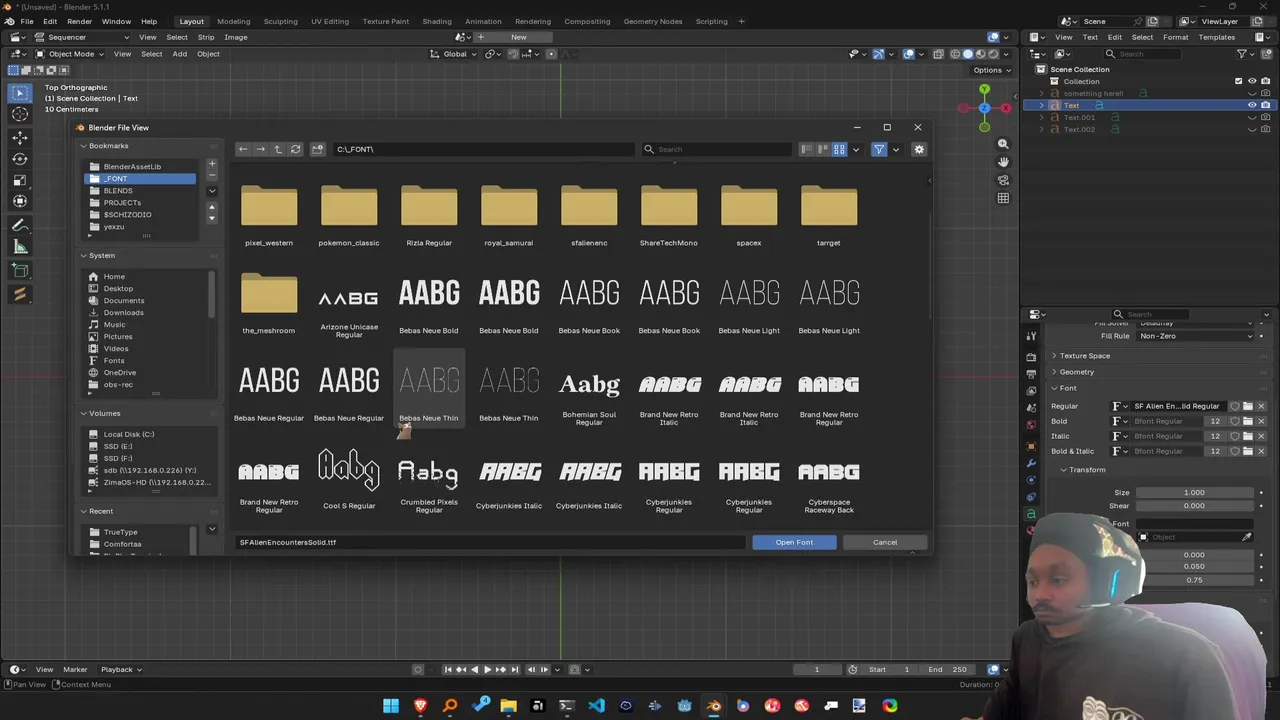Screen dimensions: 1280x720
Task: Open File View settings gear
Action: tap(919, 149)
